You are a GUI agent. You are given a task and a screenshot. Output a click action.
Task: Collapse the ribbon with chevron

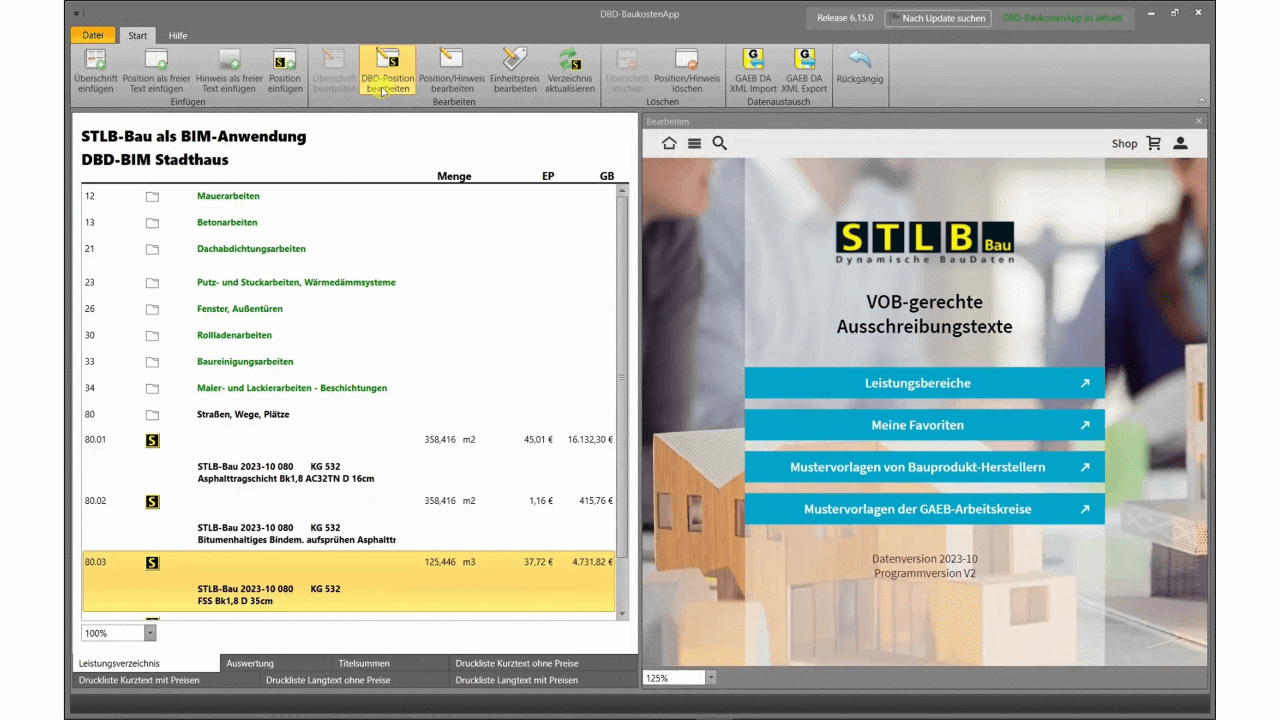pyautogui.click(x=1201, y=100)
